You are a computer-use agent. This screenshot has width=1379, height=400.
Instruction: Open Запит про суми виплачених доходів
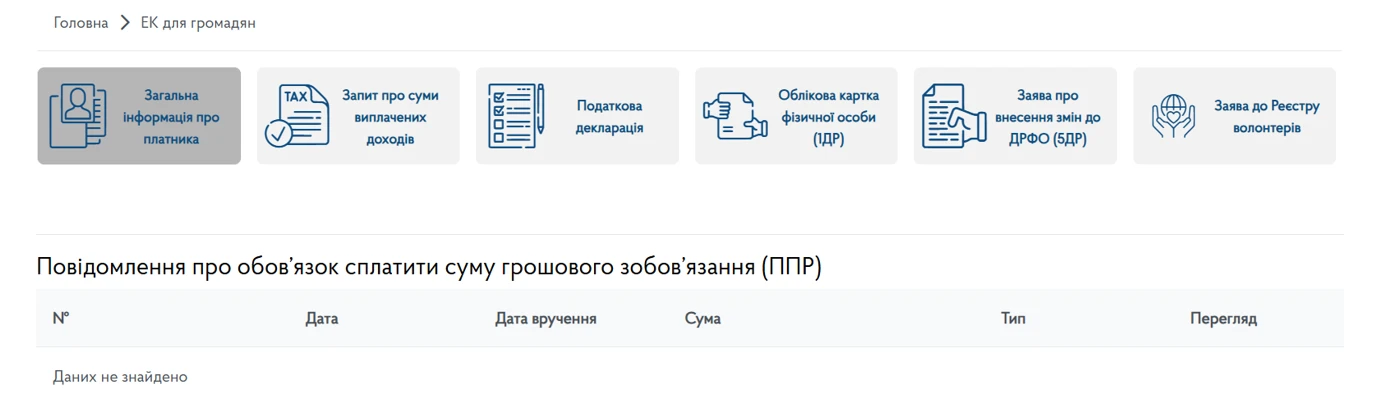390,117
